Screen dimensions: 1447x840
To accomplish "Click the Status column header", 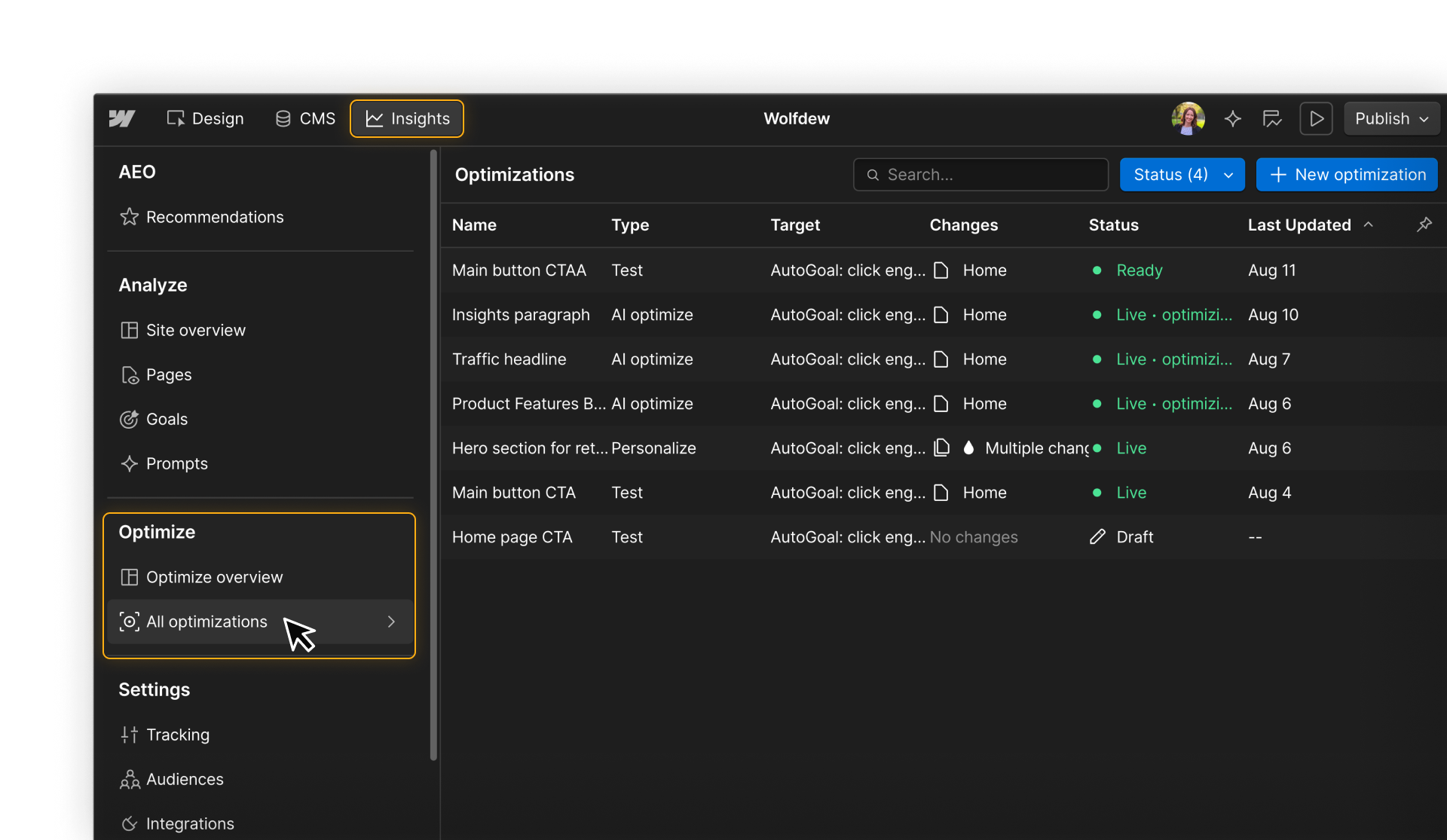I will 1113,225.
